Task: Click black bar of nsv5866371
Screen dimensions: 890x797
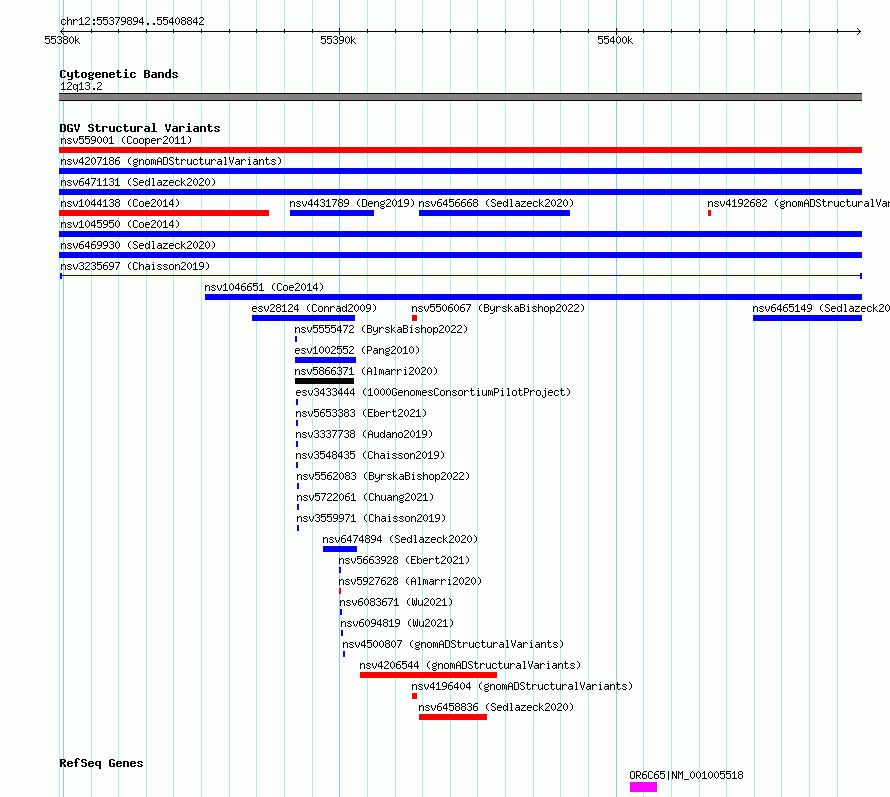Action: [x=325, y=381]
